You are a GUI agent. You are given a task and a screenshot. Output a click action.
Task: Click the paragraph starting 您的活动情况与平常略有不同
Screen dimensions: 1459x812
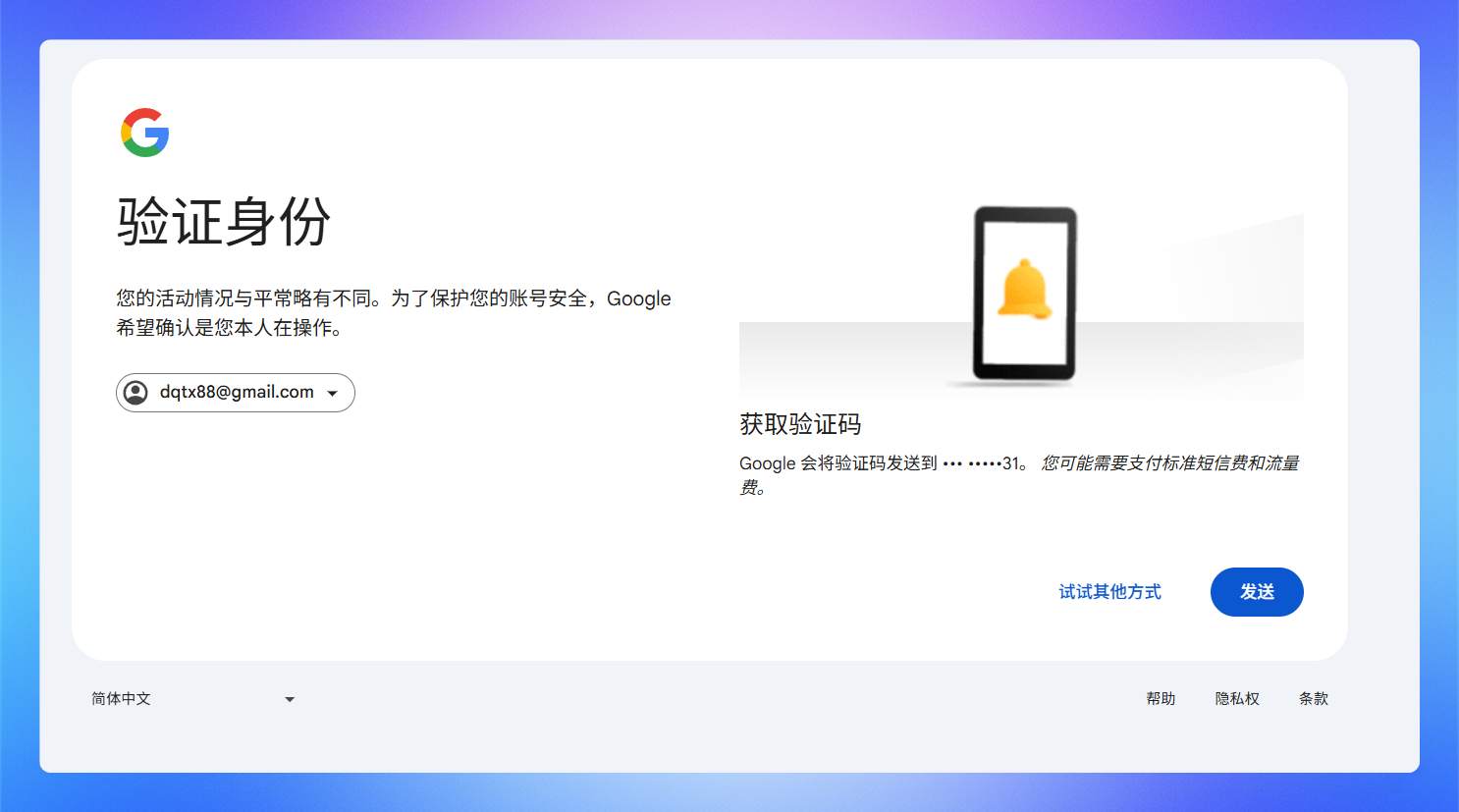pyautogui.click(x=394, y=313)
